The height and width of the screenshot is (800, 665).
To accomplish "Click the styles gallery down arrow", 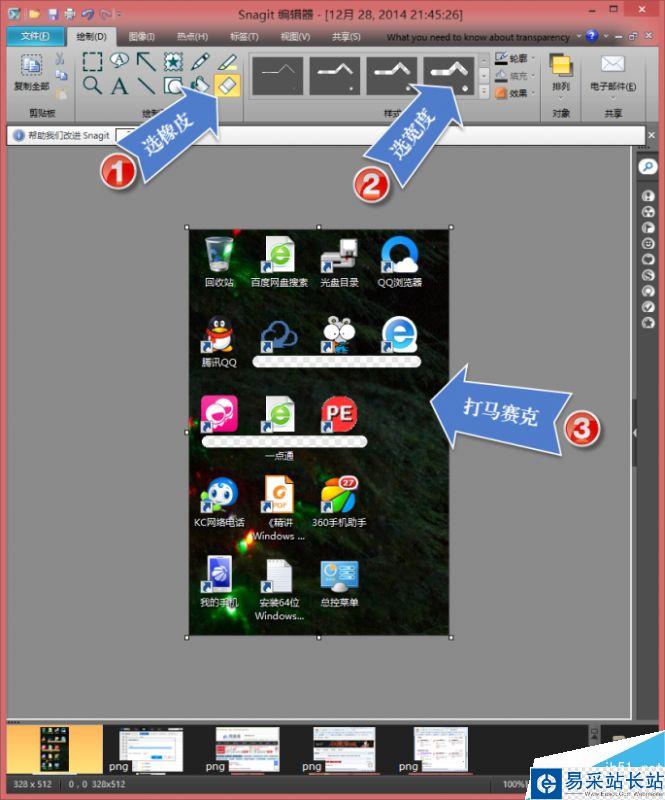I will [484, 77].
